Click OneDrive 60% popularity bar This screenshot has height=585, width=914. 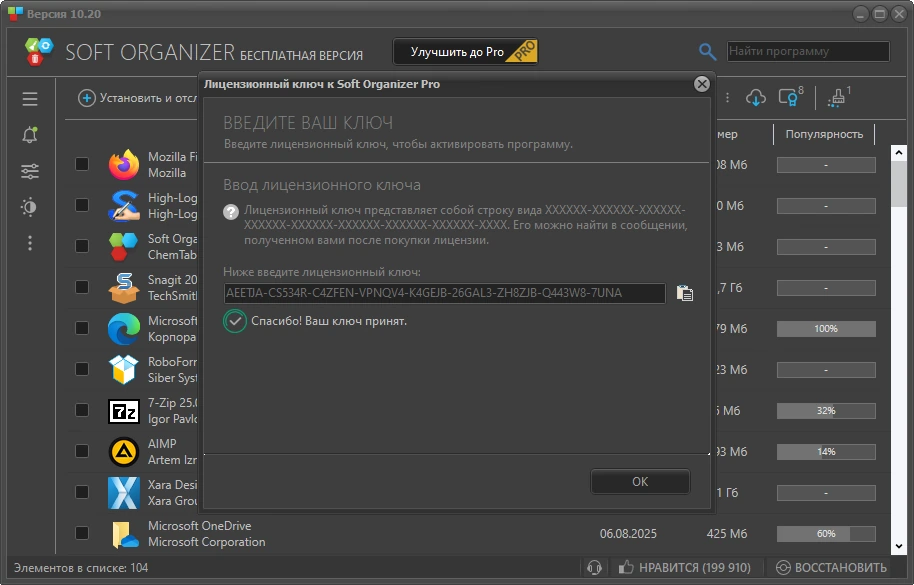coord(826,534)
